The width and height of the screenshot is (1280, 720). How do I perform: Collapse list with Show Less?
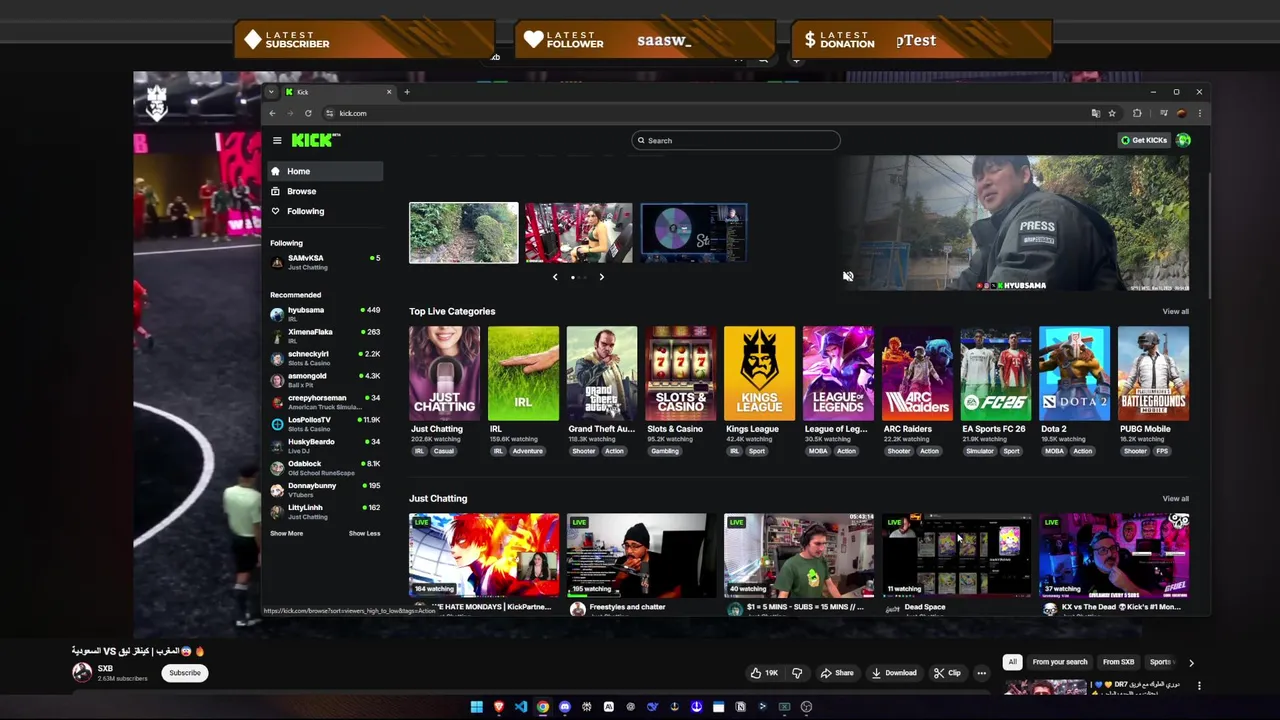point(364,534)
